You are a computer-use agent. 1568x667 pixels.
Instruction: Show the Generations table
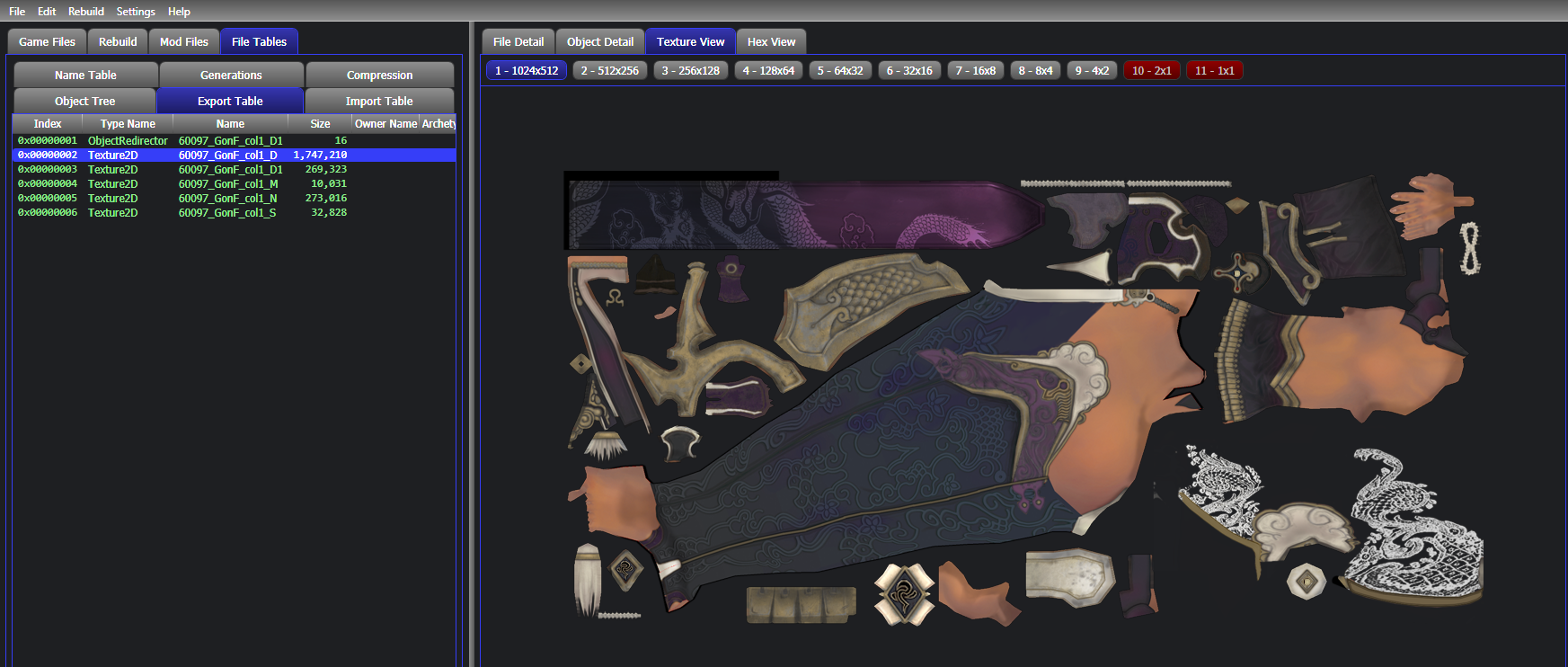click(x=231, y=75)
